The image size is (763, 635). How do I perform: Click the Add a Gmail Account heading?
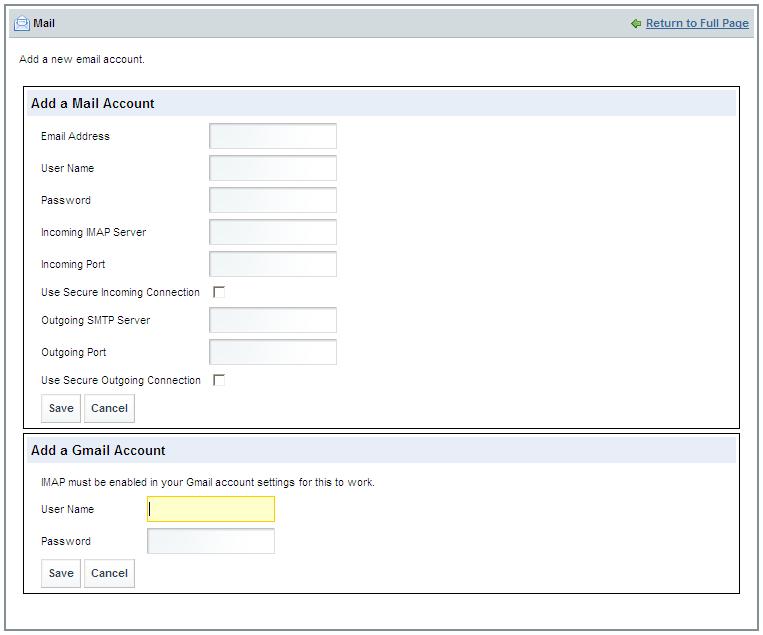tap(98, 450)
